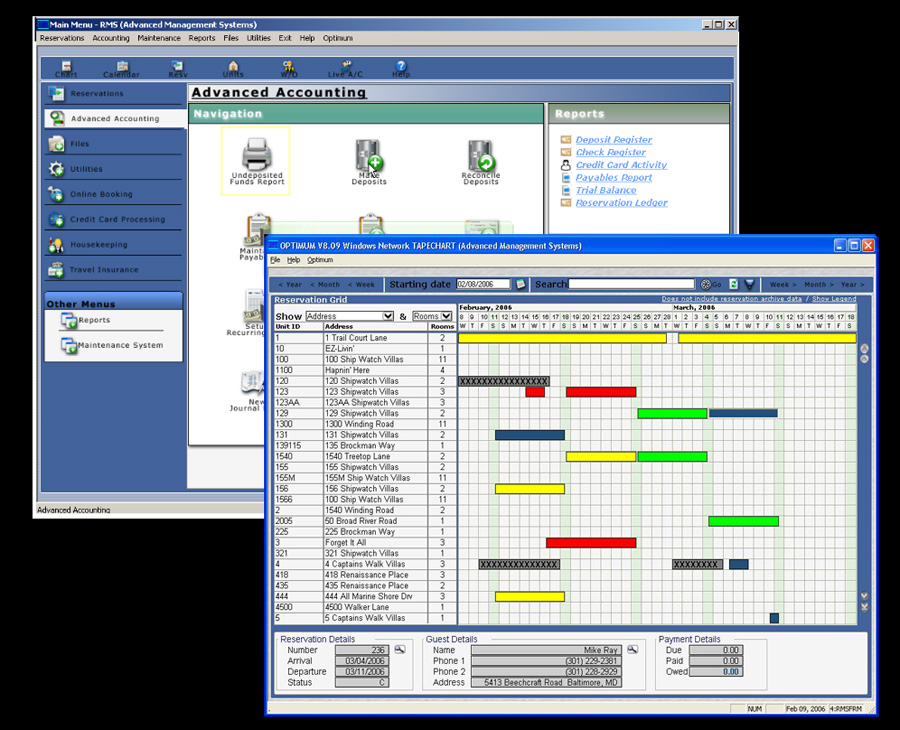Open the Chart toolbar icon
The height and width of the screenshot is (730, 900).
[66, 68]
